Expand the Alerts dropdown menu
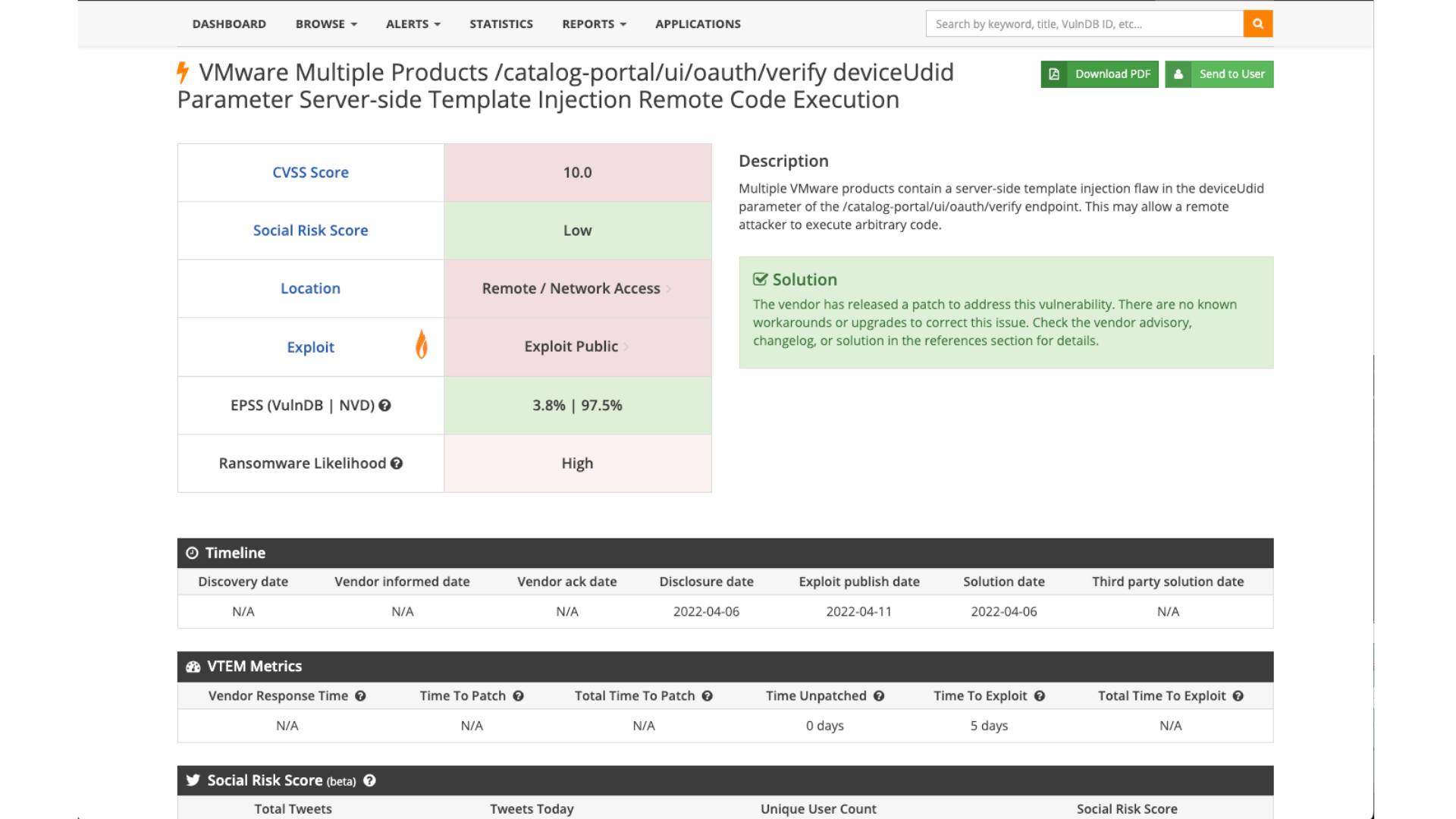1456x819 pixels. pyautogui.click(x=413, y=24)
